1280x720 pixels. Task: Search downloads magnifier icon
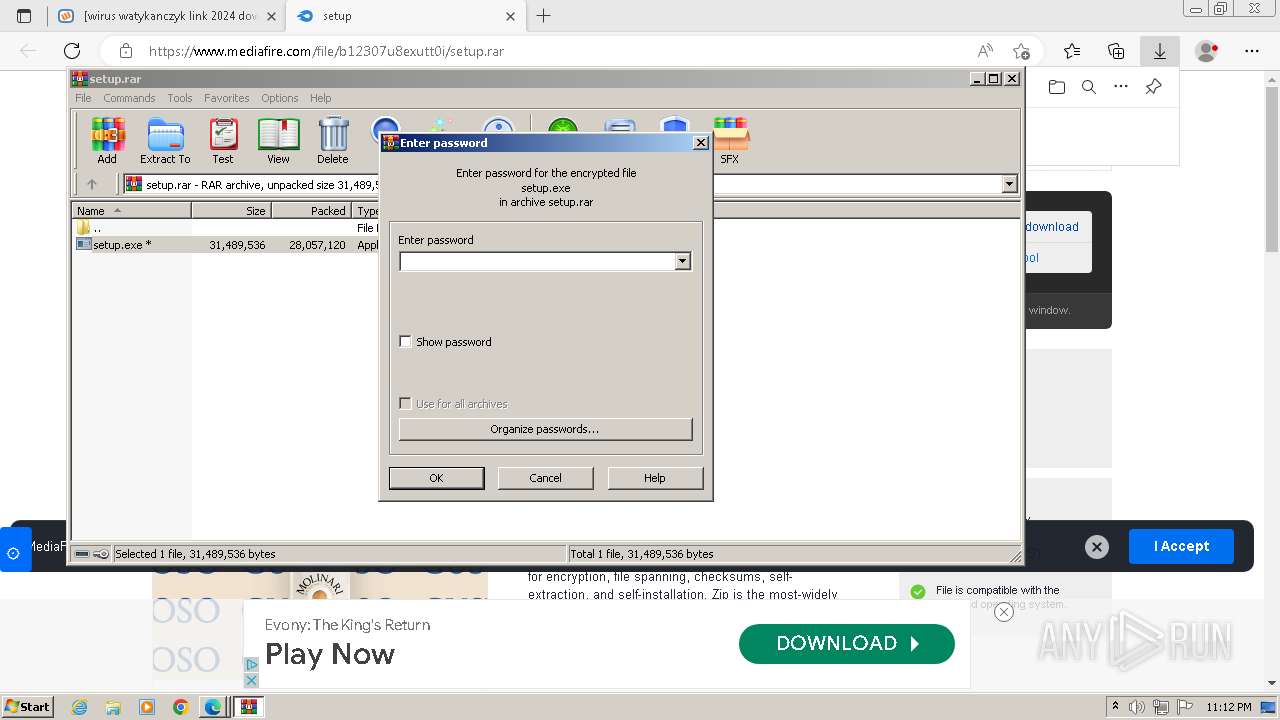pos(1089,87)
